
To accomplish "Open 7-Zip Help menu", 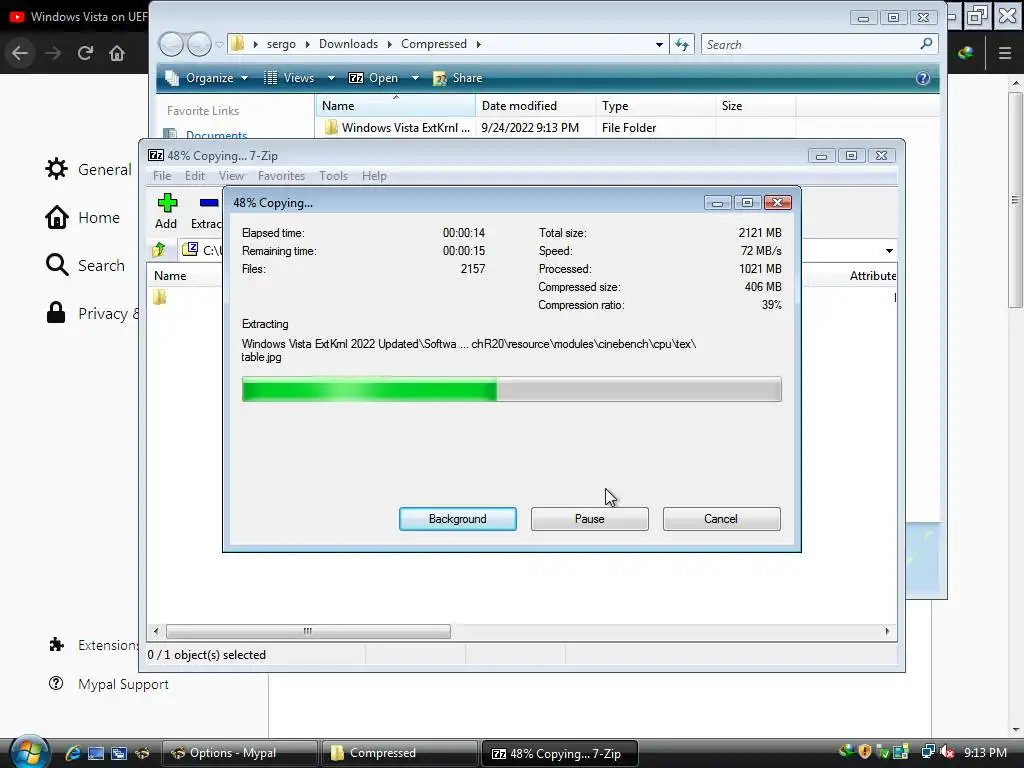I will pyautogui.click(x=374, y=176).
